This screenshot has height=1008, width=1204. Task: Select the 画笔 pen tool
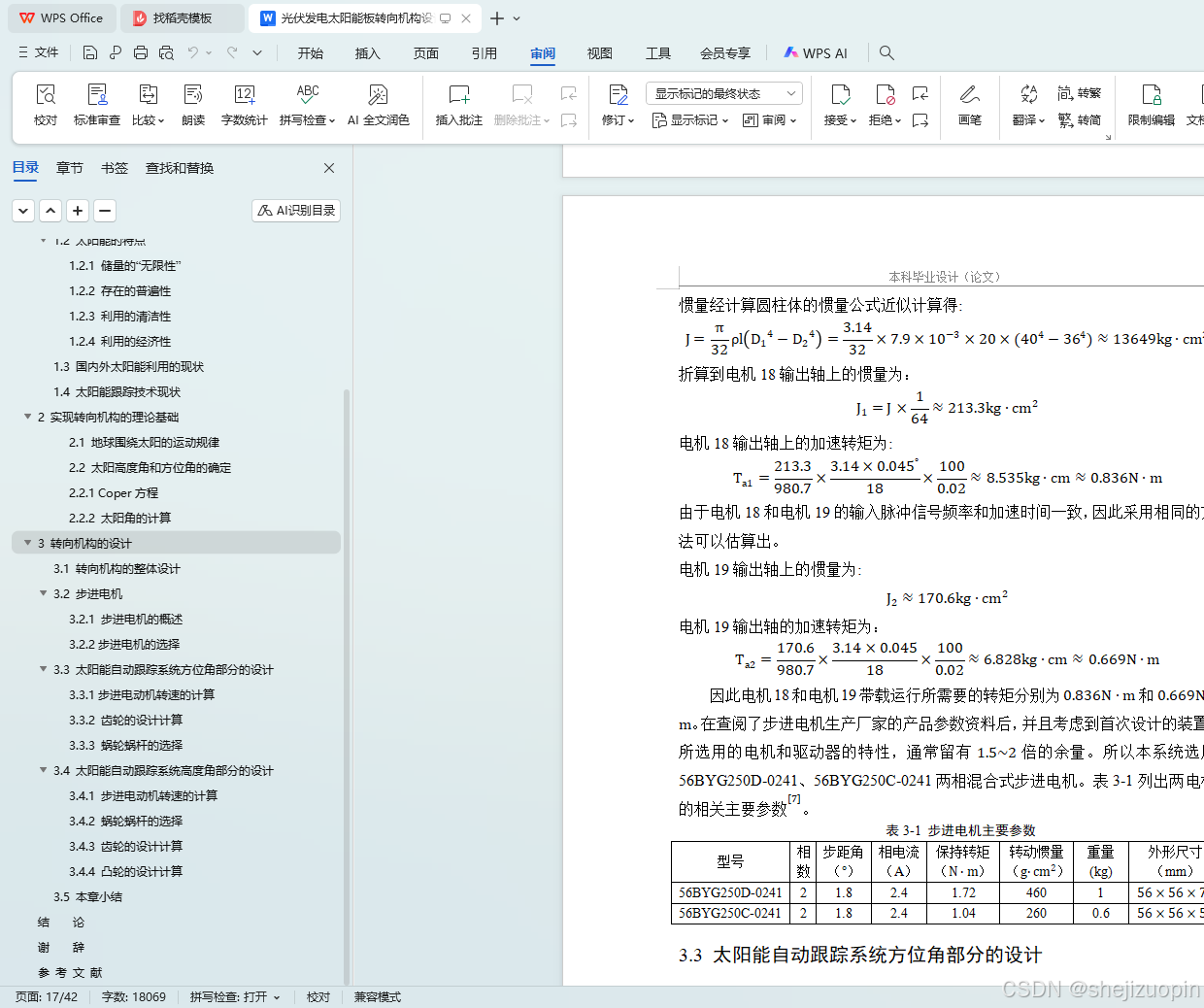(970, 105)
